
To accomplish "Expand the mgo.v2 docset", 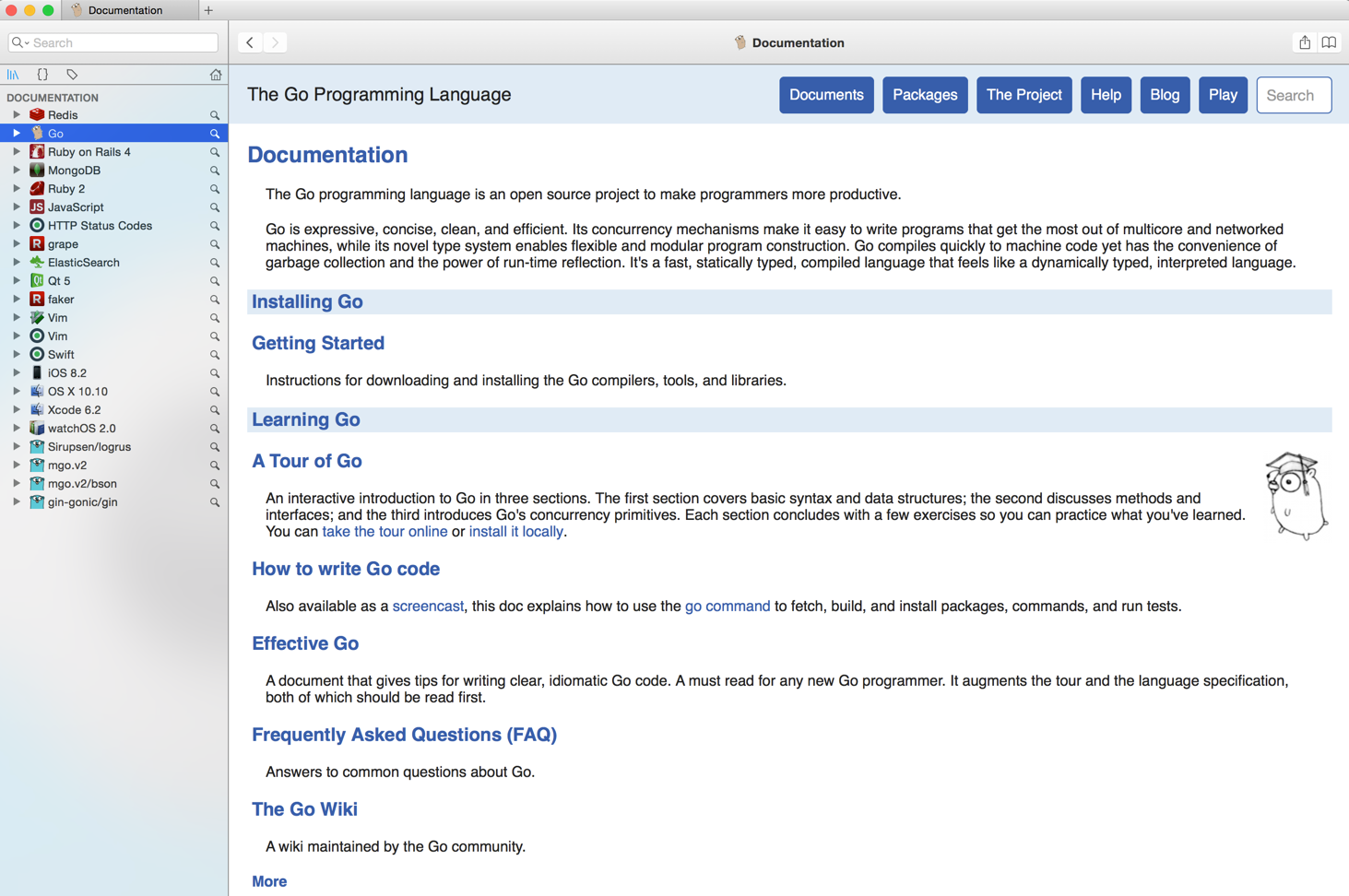I will (17, 466).
